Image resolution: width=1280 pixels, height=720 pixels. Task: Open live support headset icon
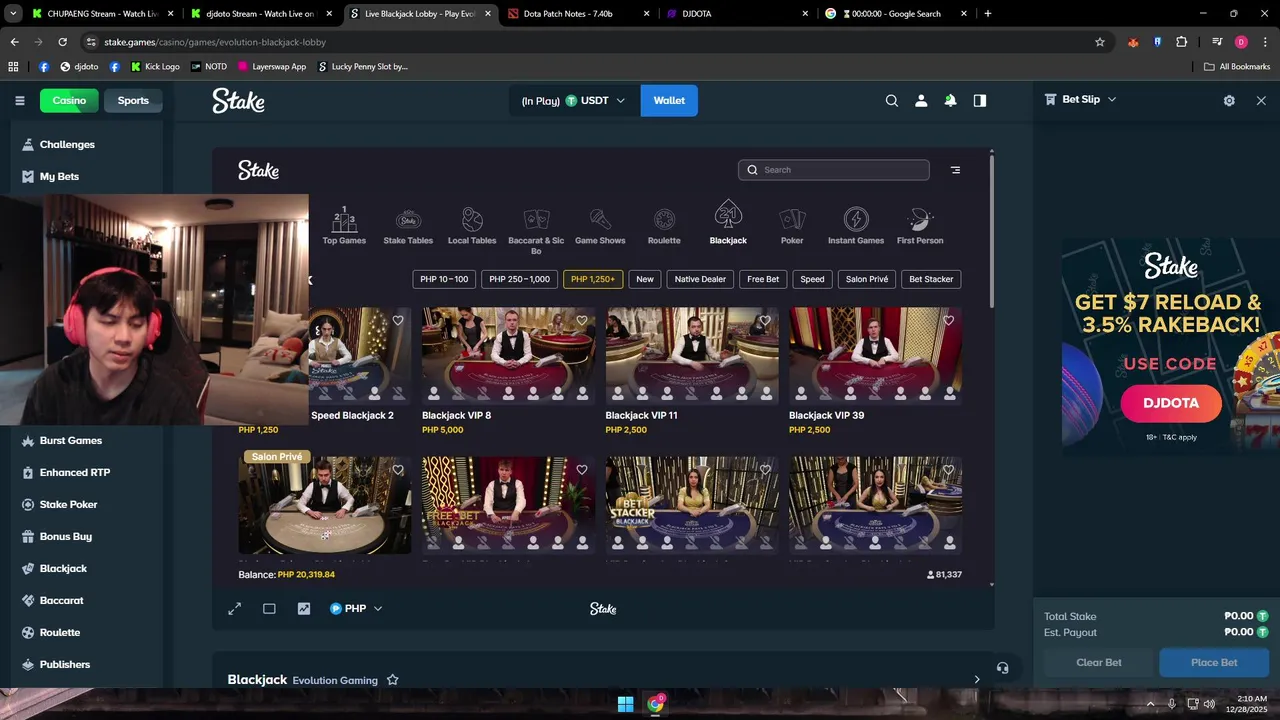coord(1003,668)
